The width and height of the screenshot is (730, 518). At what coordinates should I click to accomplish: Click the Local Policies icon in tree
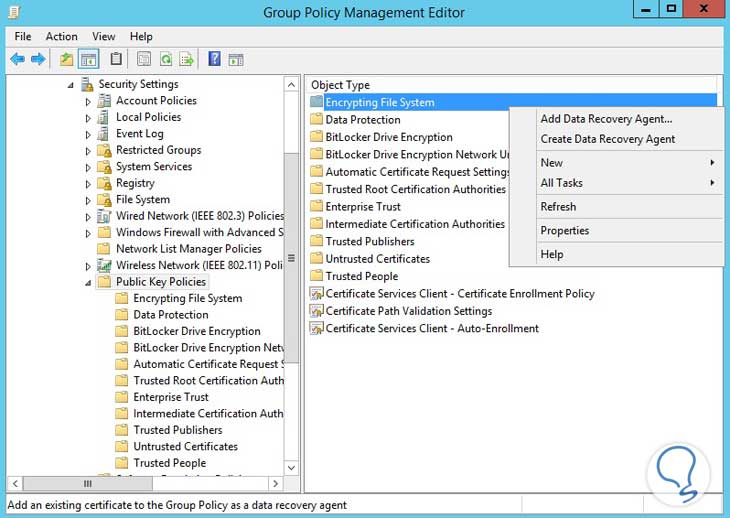pos(104,117)
